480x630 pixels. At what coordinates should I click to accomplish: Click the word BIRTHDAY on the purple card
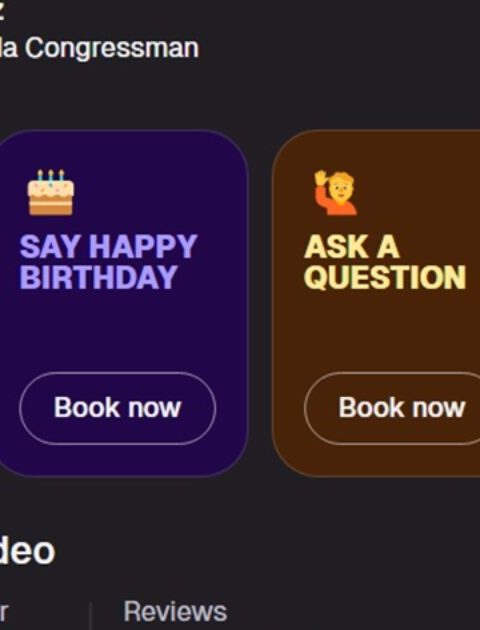click(x=98, y=277)
